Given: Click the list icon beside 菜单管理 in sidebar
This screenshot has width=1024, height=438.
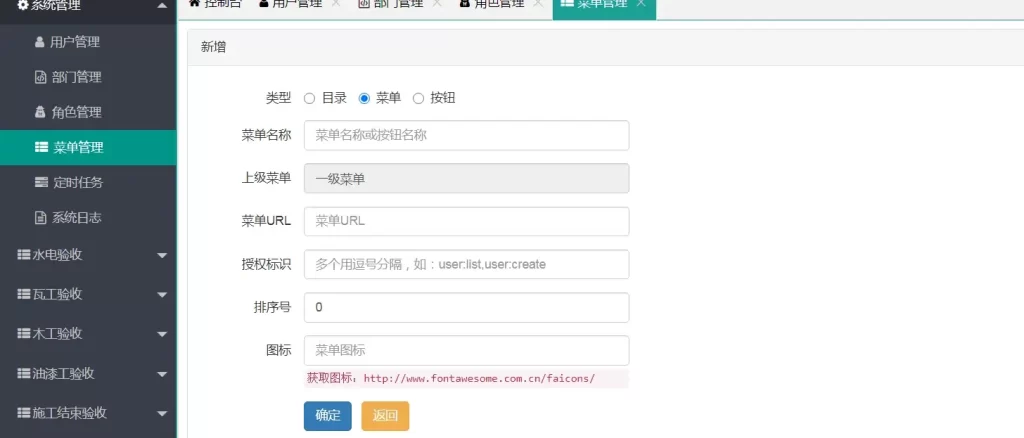Looking at the screenshot, I should point(41,148).
